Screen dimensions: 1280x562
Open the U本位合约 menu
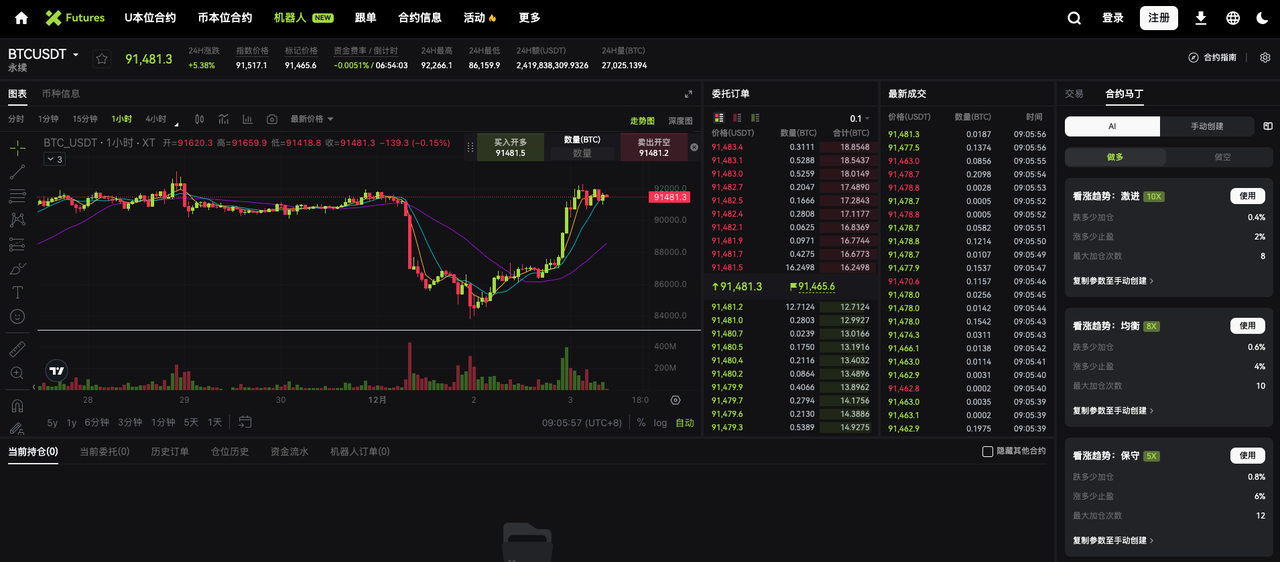tap(150, 18)
